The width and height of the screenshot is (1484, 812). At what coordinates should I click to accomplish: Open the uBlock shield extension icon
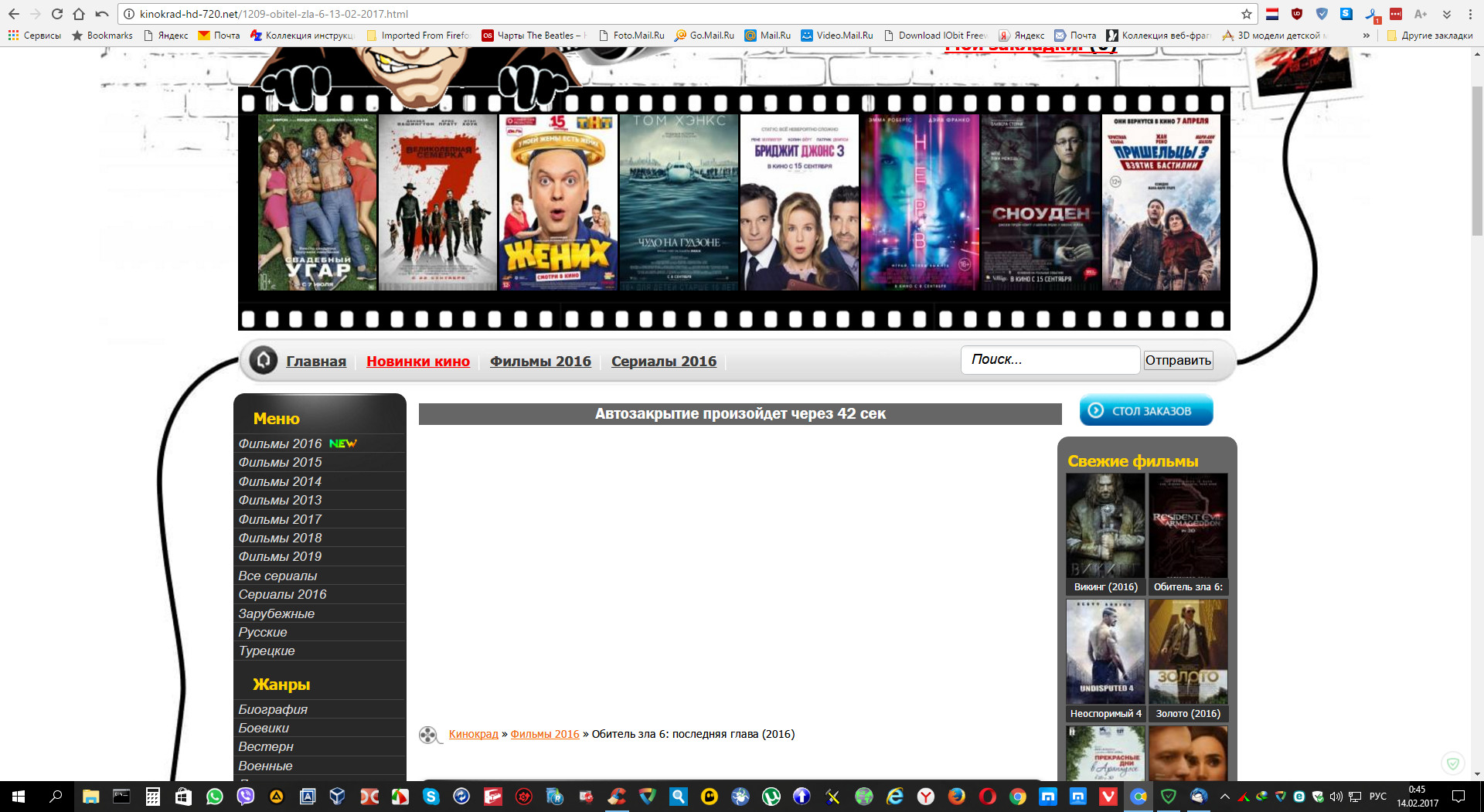tap(1297, 14)
